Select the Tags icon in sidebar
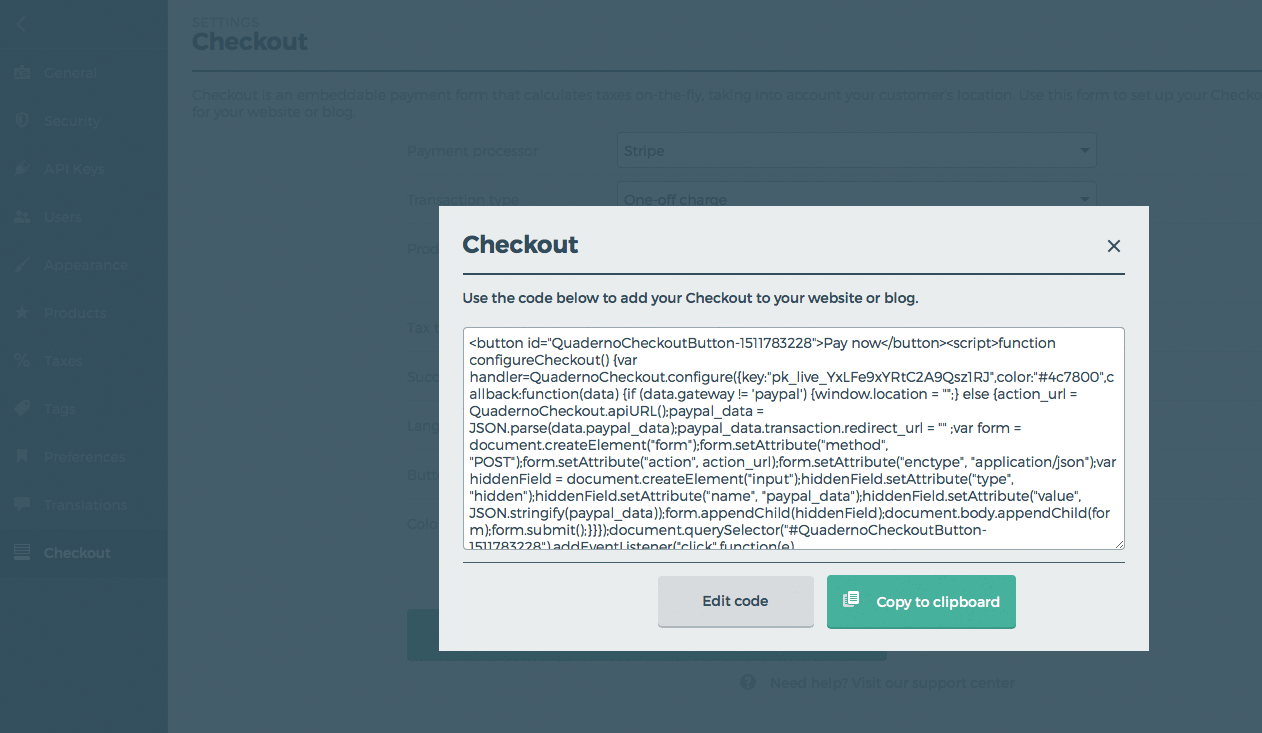The image size is (1262, 733). [22, 409]
